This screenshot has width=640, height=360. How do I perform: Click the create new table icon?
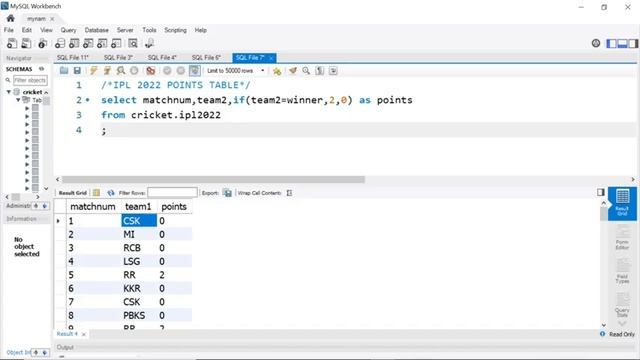point(74,43)
